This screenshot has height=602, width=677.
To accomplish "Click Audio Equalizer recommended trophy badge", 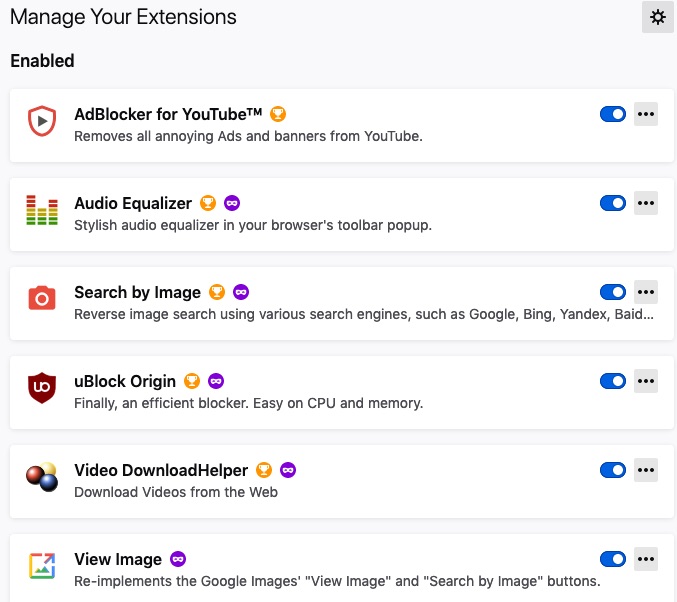I will (x=208, y=203).
